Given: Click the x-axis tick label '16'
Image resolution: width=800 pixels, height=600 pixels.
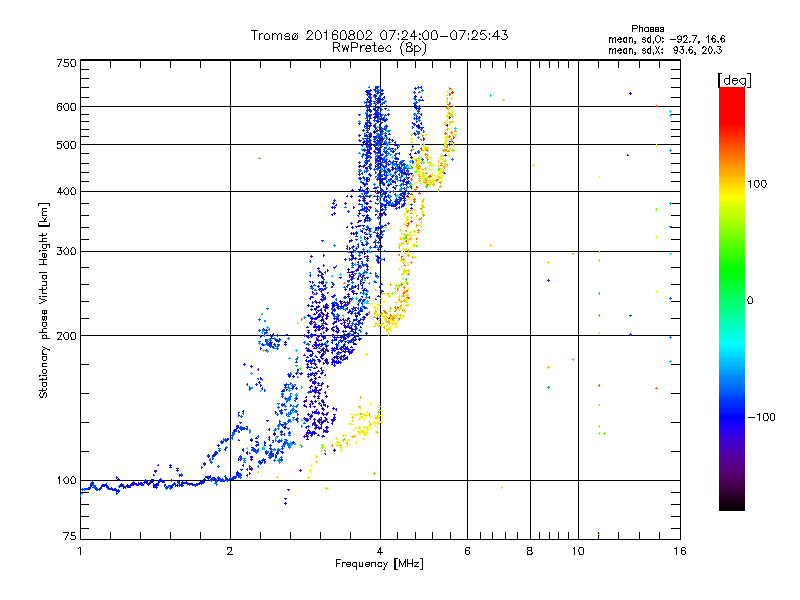Looking at the screenshot, I should coord(680,552).
